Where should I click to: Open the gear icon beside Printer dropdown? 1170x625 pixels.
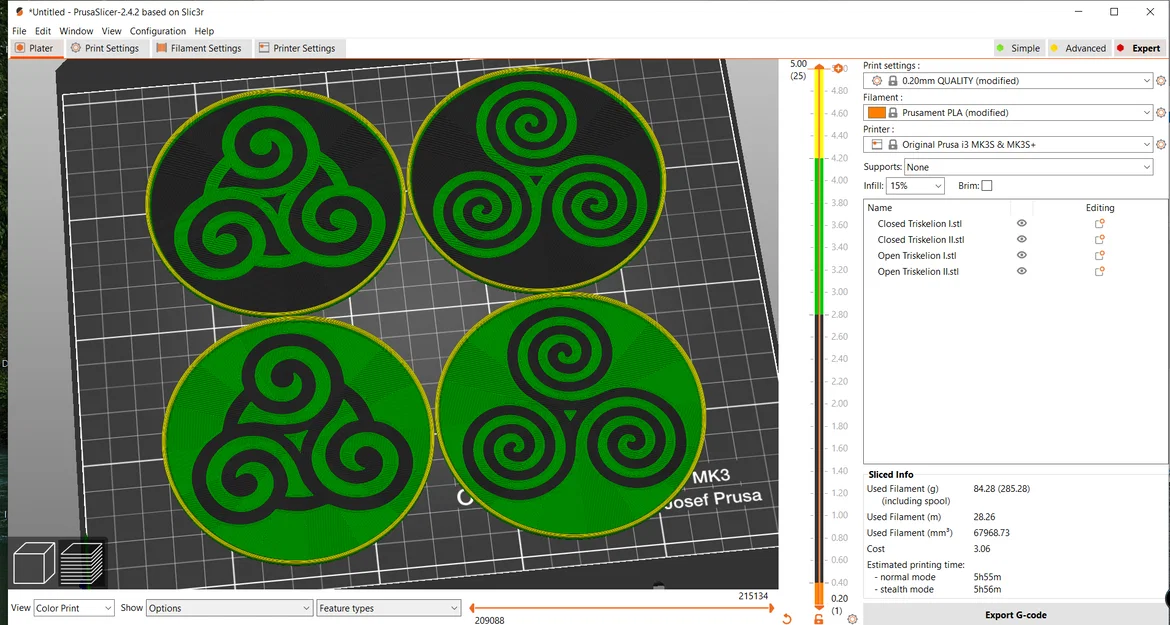click(x=1161, y=145)
